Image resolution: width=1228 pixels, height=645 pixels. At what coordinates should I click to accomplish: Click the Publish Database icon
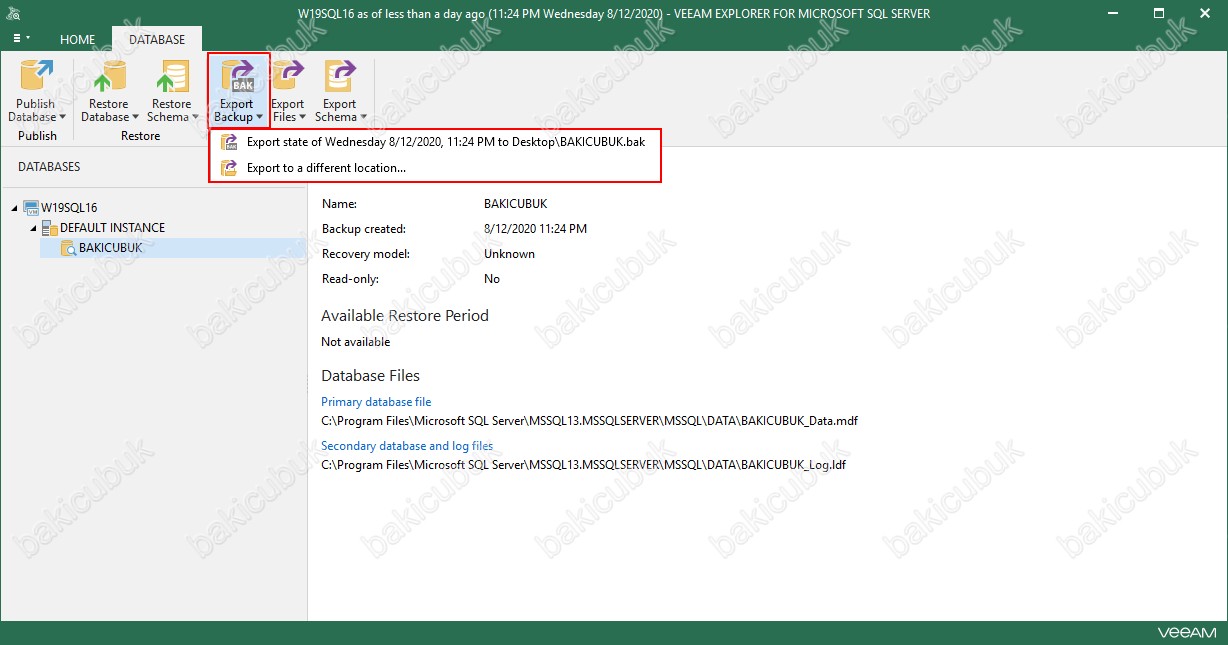tap(37, 77)
